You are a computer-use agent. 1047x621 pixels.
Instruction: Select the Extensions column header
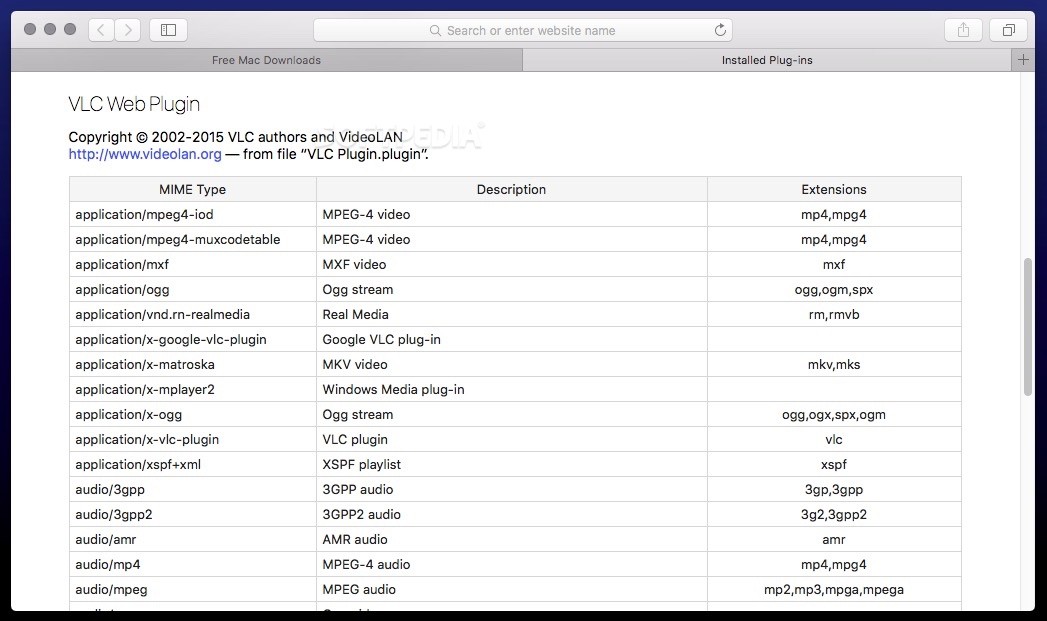pos(833,189)
